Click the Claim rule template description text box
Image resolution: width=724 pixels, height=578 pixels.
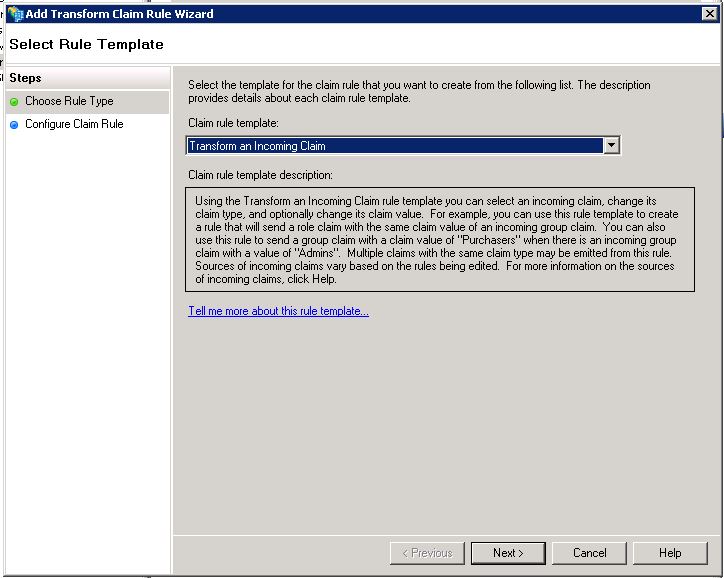click(x=440, y=240)
